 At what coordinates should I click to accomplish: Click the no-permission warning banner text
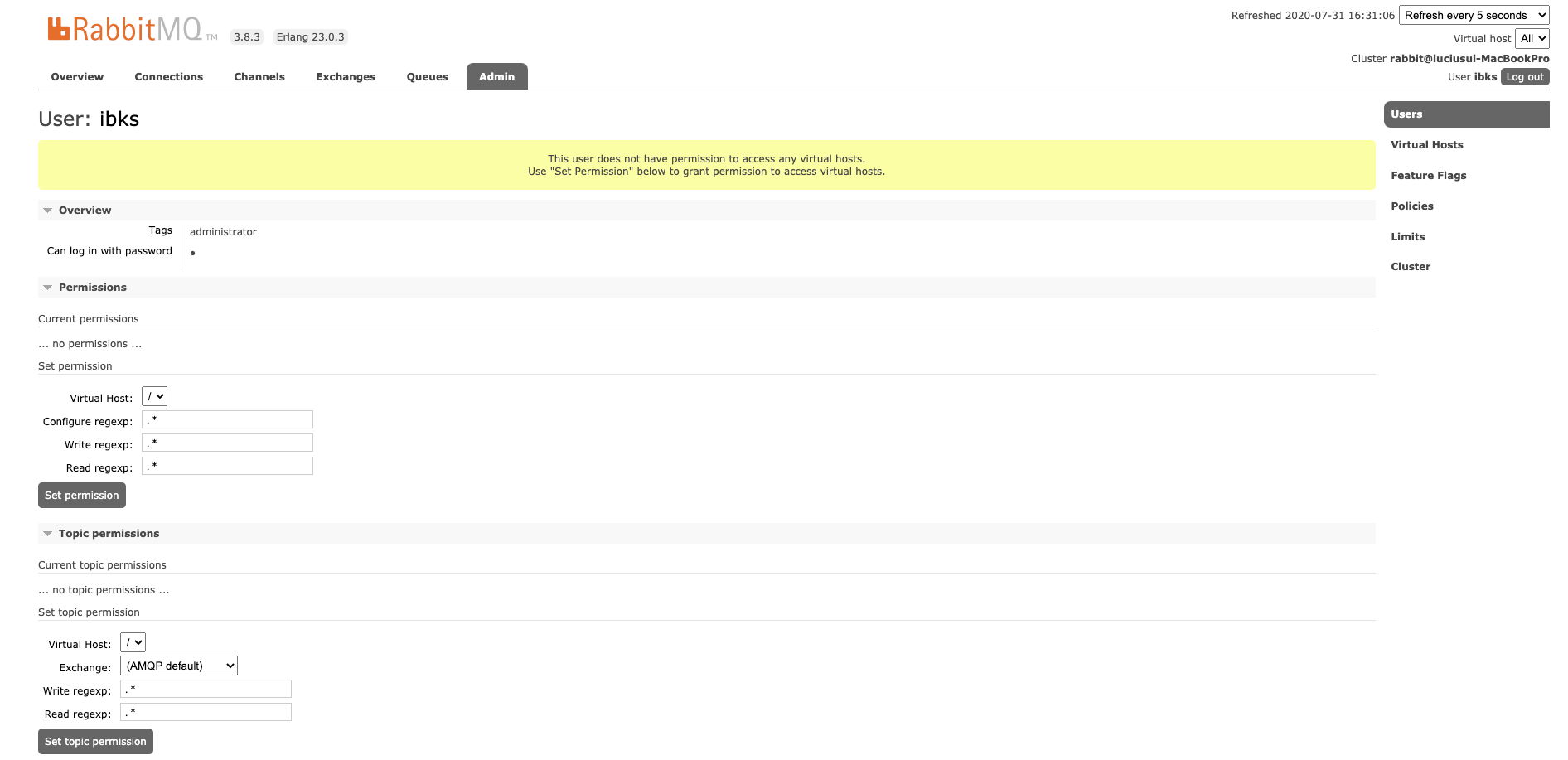706,165
